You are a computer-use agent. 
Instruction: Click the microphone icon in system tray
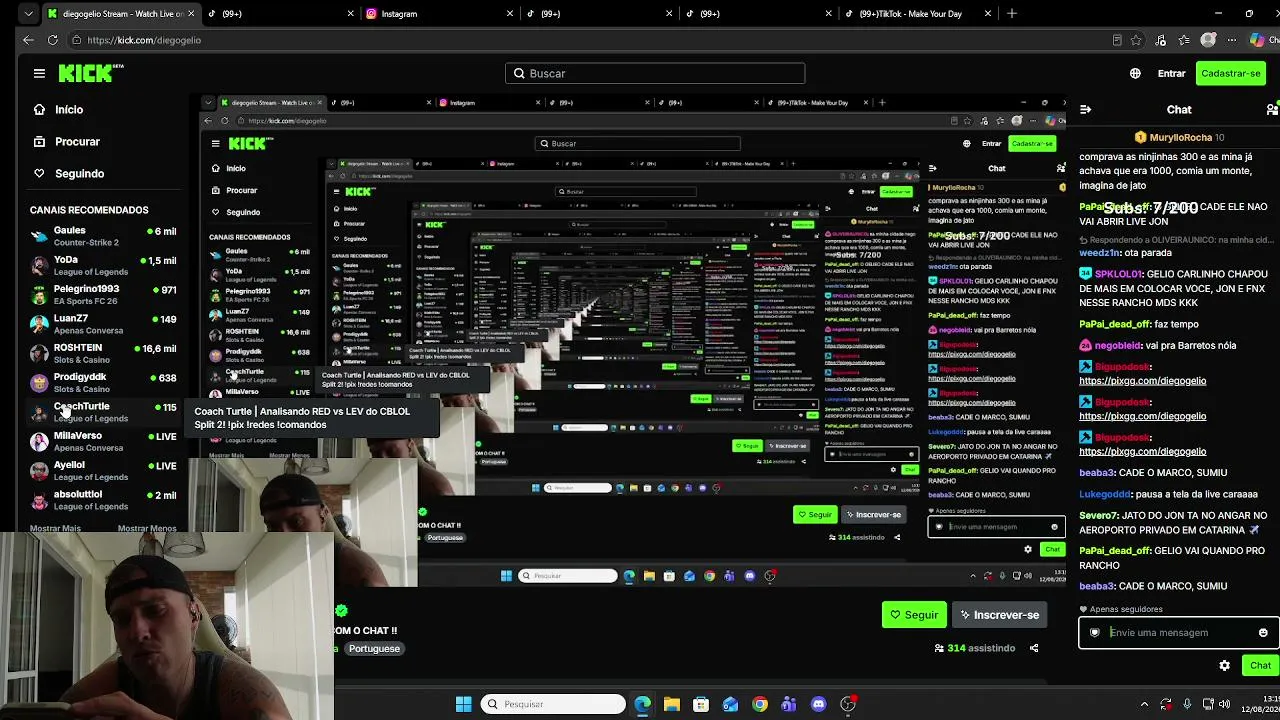[1187, 704]
